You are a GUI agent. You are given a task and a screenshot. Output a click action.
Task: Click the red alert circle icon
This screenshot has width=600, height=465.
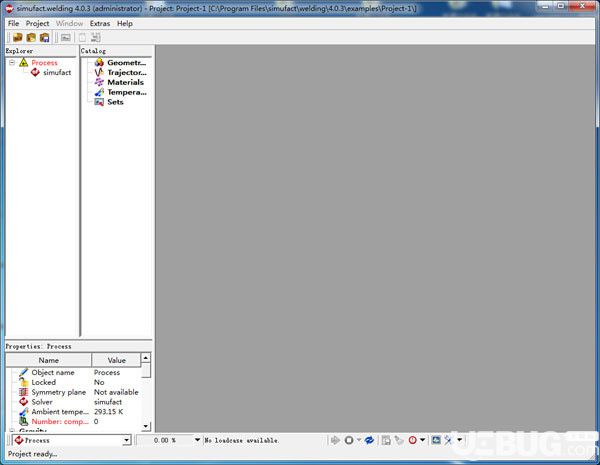pos(412,440)
